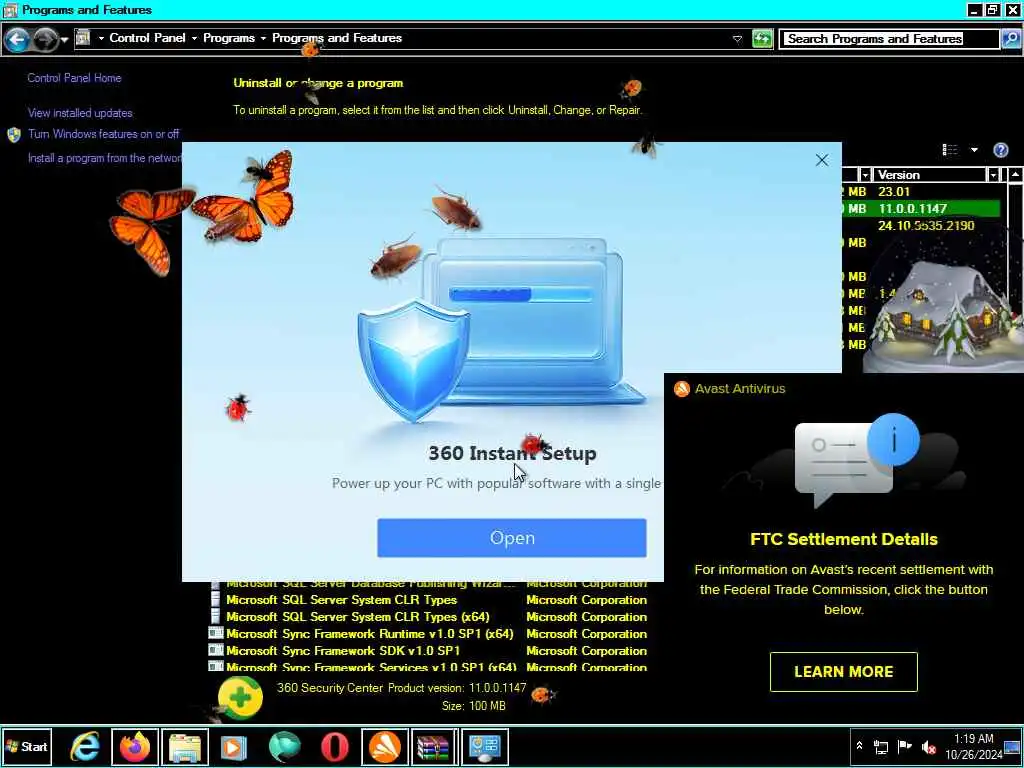Expand the arrow before Control Panel breadcrumb
This screenshot has width=1024, height=768.
pyautogui.click(x=101, y=39)
